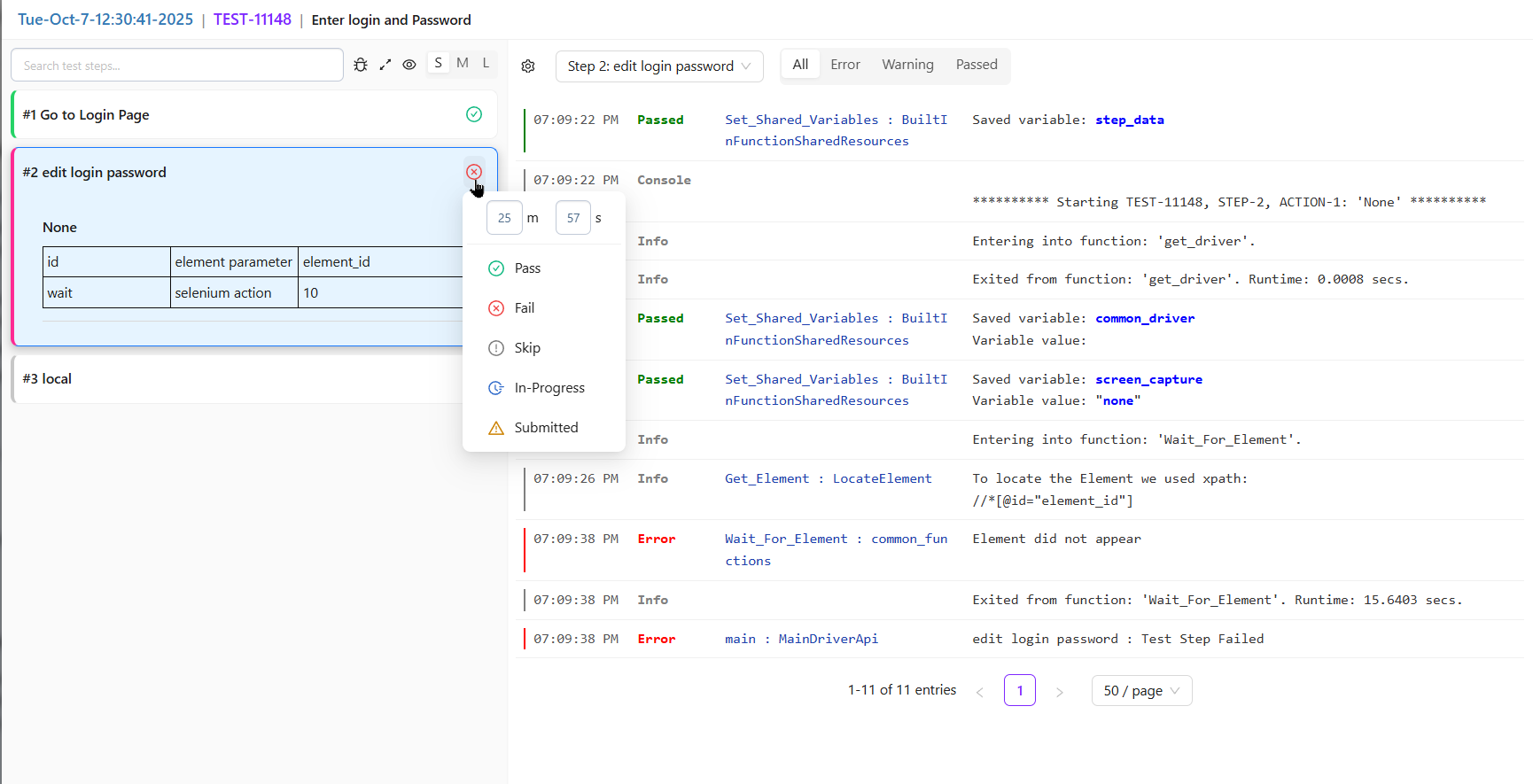Image resolution: width=1533 pixels, height=784 pixels.
Task: Click the Search test steps field
Action: pyautogui.click(x=177, y=66)
